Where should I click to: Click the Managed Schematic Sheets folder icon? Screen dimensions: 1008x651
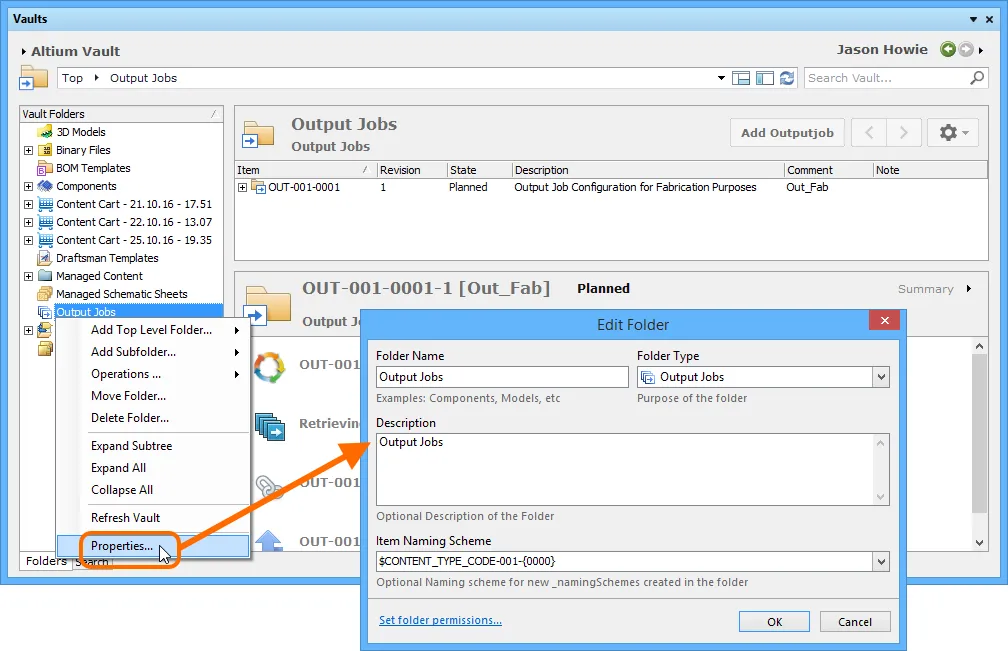[45, 294]
